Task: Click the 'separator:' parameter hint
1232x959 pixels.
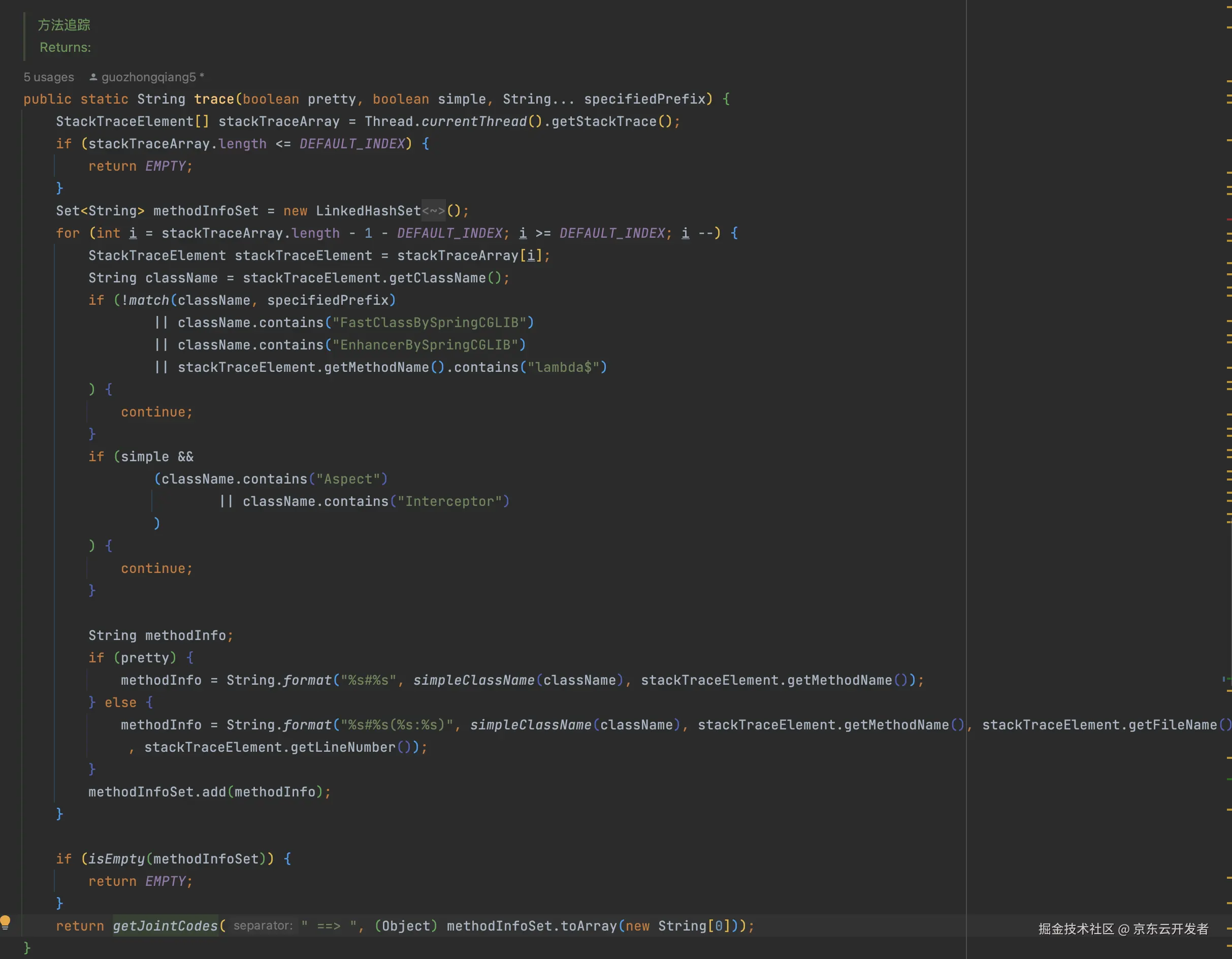Action: click(263, 925)
